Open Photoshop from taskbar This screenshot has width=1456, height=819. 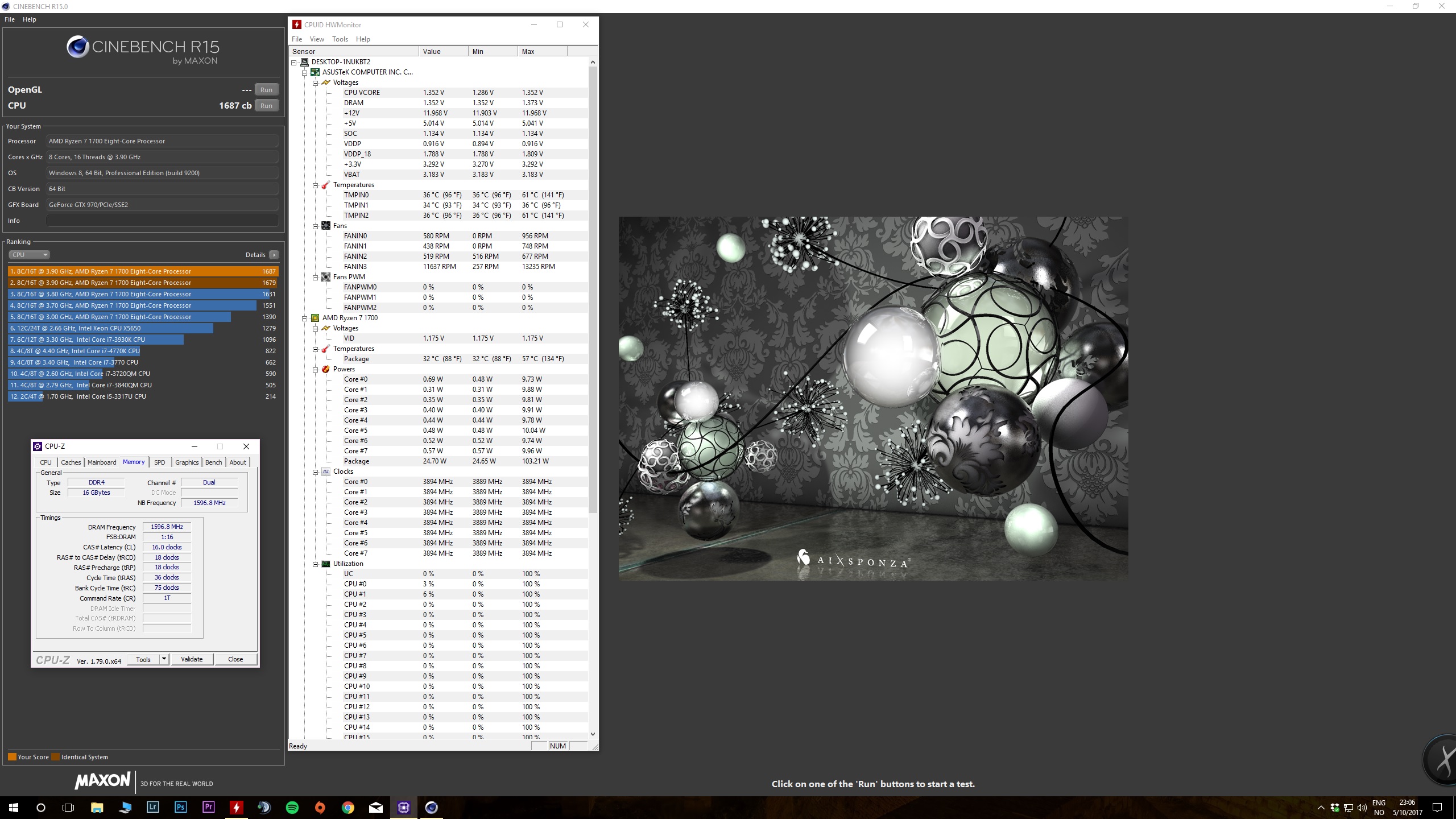coord(181,808)
